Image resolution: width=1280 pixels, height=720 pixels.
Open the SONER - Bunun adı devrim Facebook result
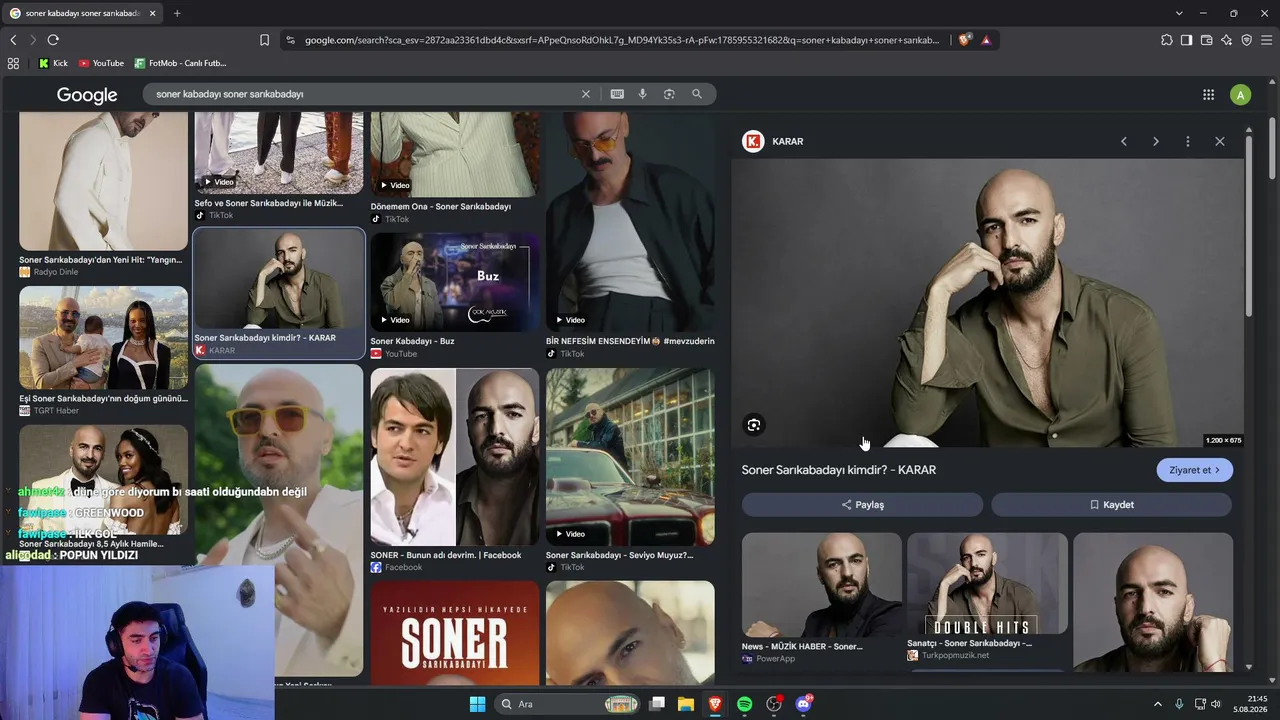(455, 458)
